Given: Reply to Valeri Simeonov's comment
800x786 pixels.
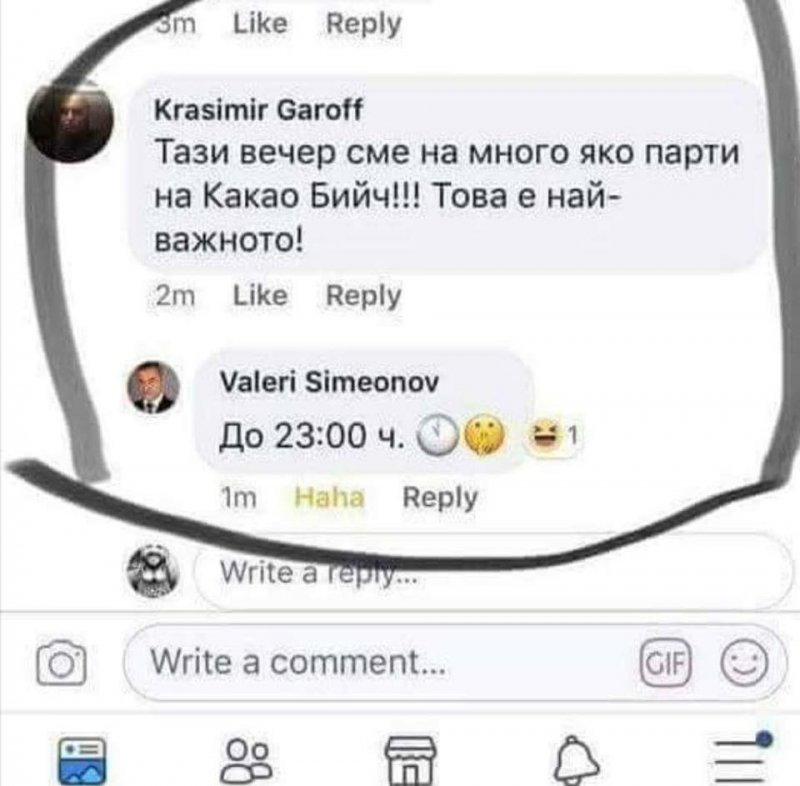Looking at the screenshot, I should [x=440, y=498].
